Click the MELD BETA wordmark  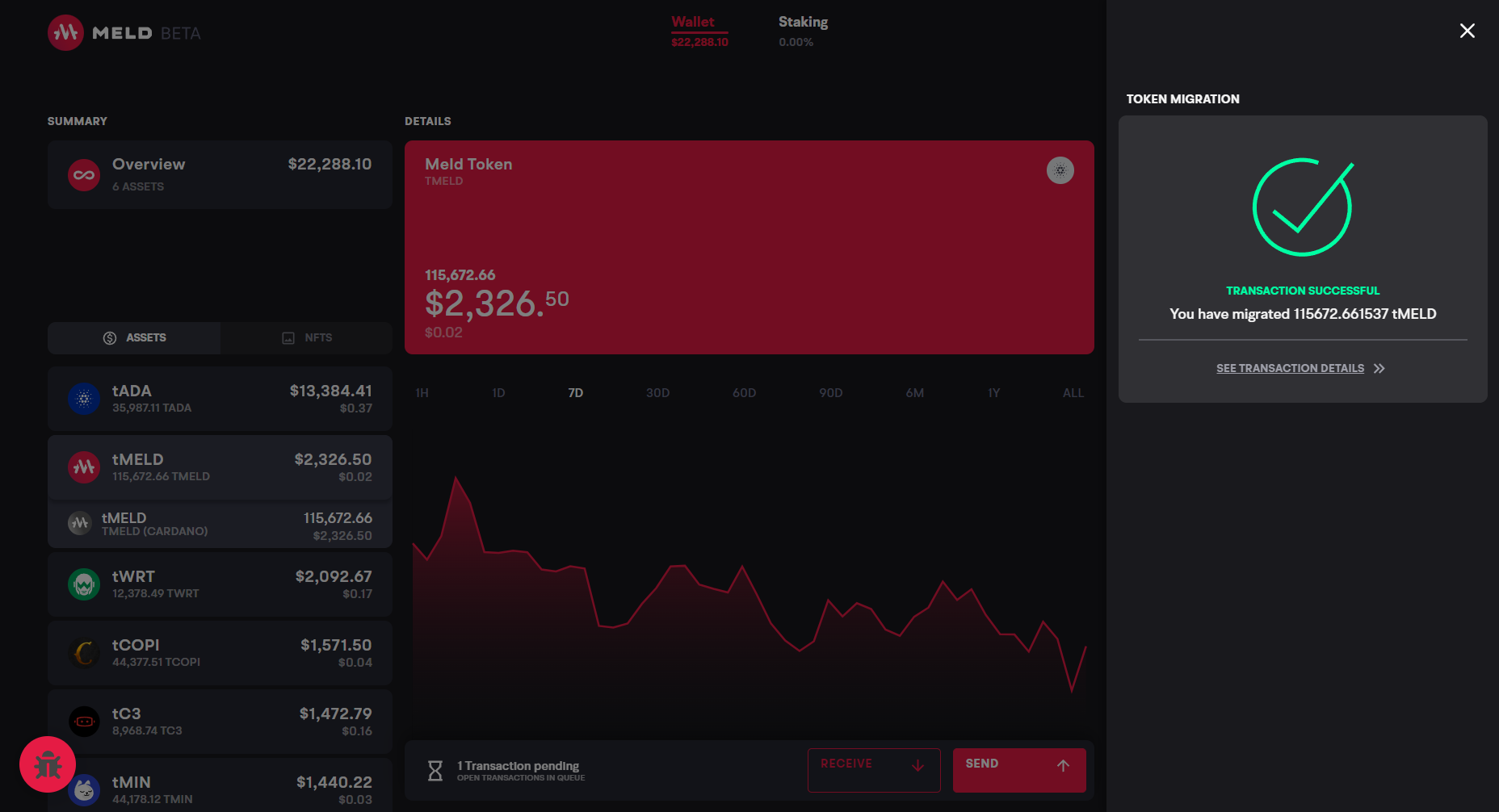(x=146, y=33)
